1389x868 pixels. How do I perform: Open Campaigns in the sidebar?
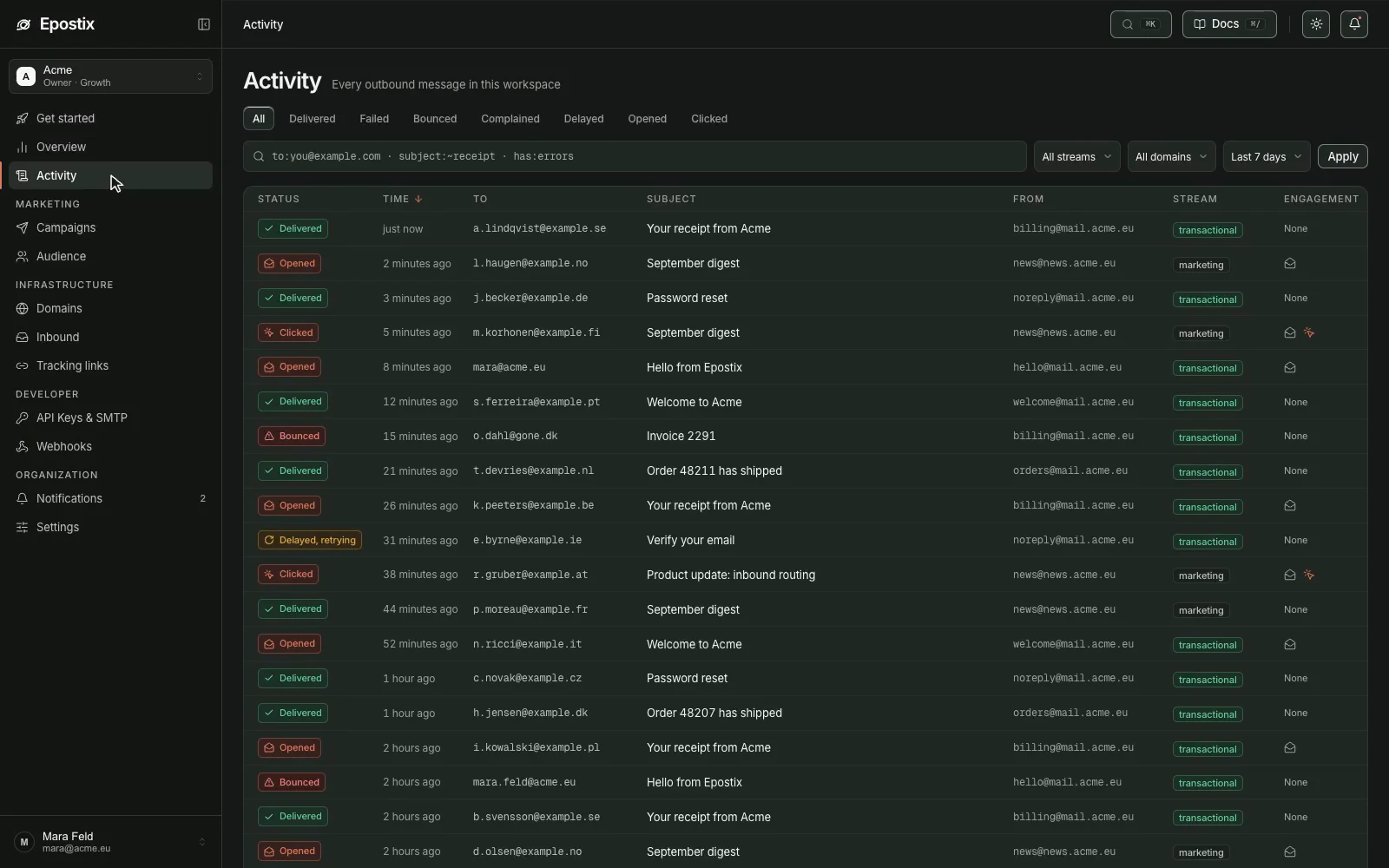click(x=110, y=227)
